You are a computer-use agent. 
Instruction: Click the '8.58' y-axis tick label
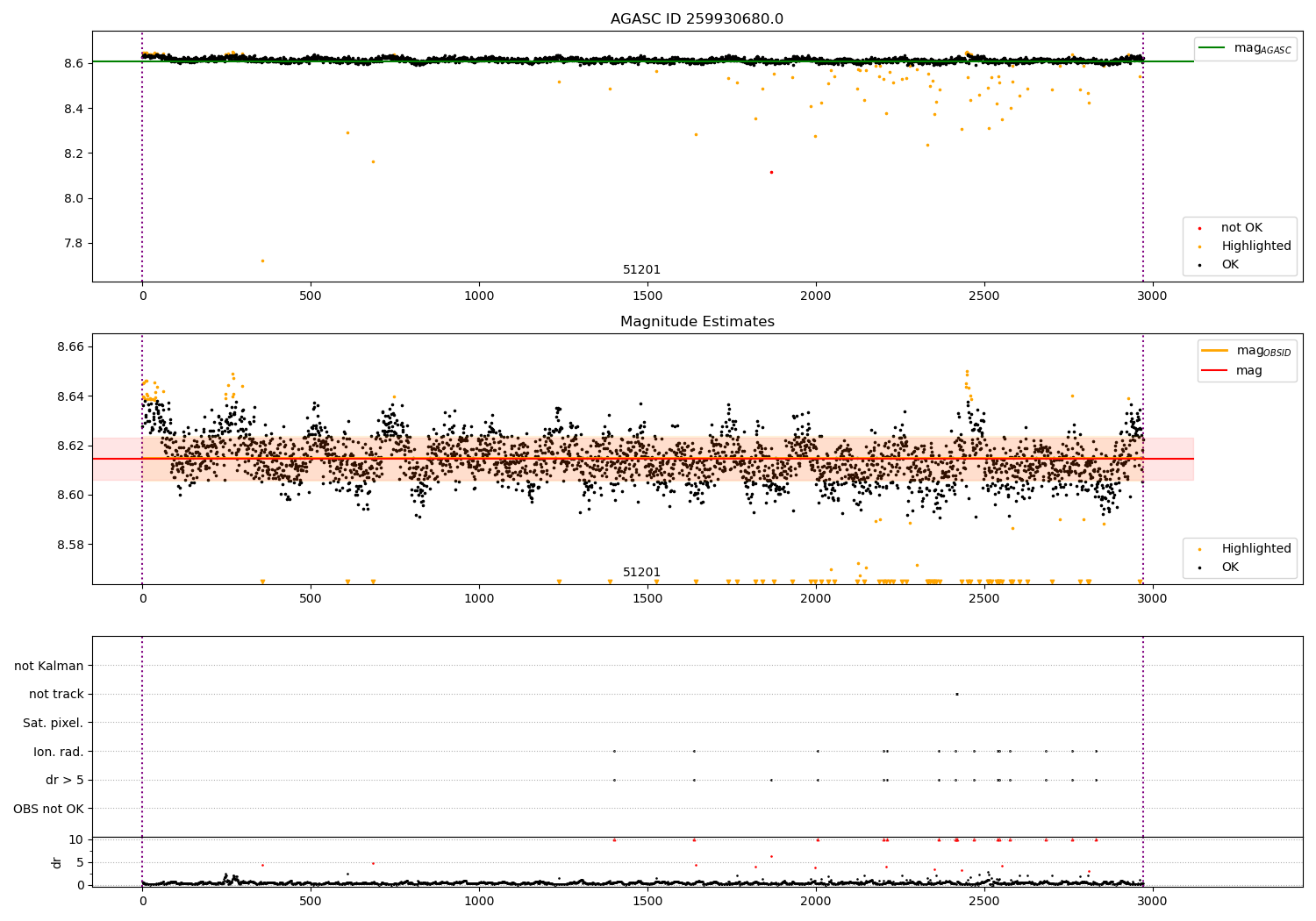(70, 545)
